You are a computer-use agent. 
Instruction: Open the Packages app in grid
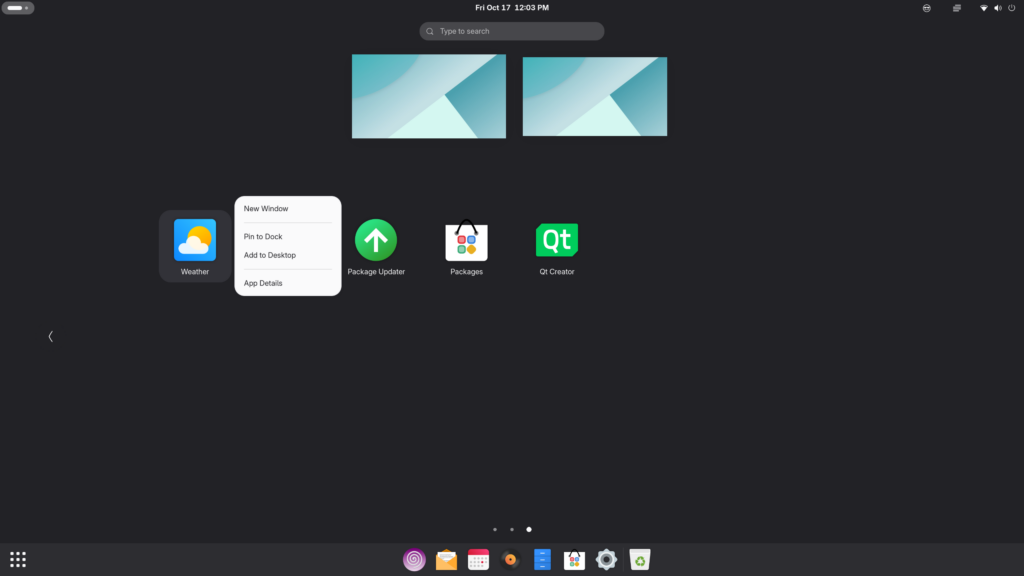point(466,241)
